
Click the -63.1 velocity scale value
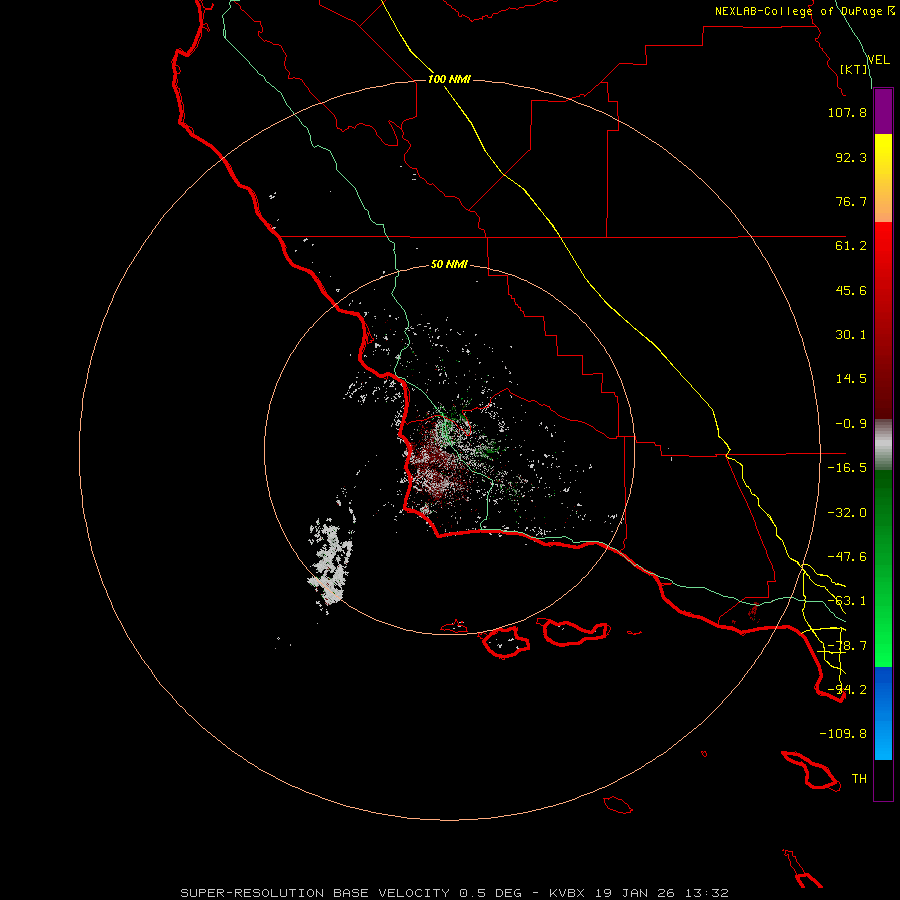point(847,601)
